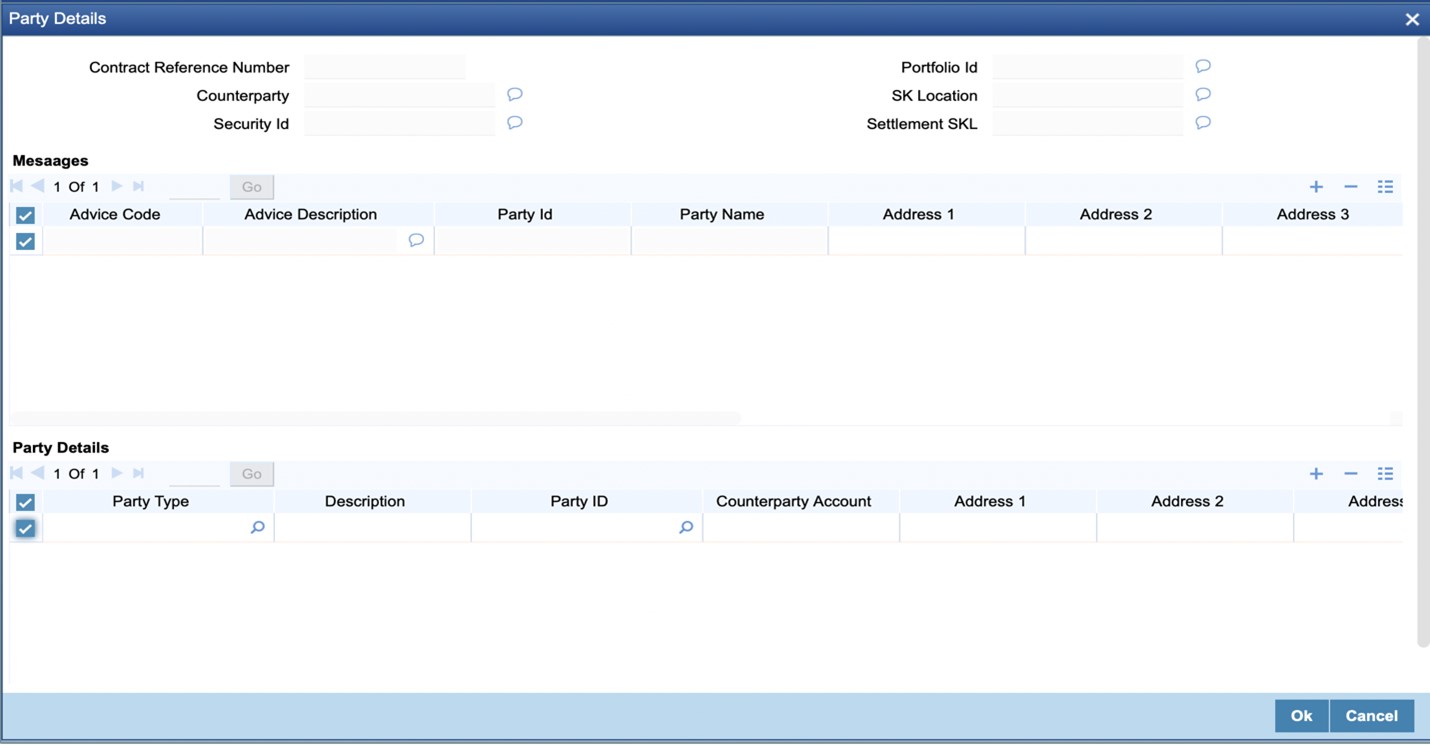
Task: Click page number box in Messages pager
Action: 195,187
